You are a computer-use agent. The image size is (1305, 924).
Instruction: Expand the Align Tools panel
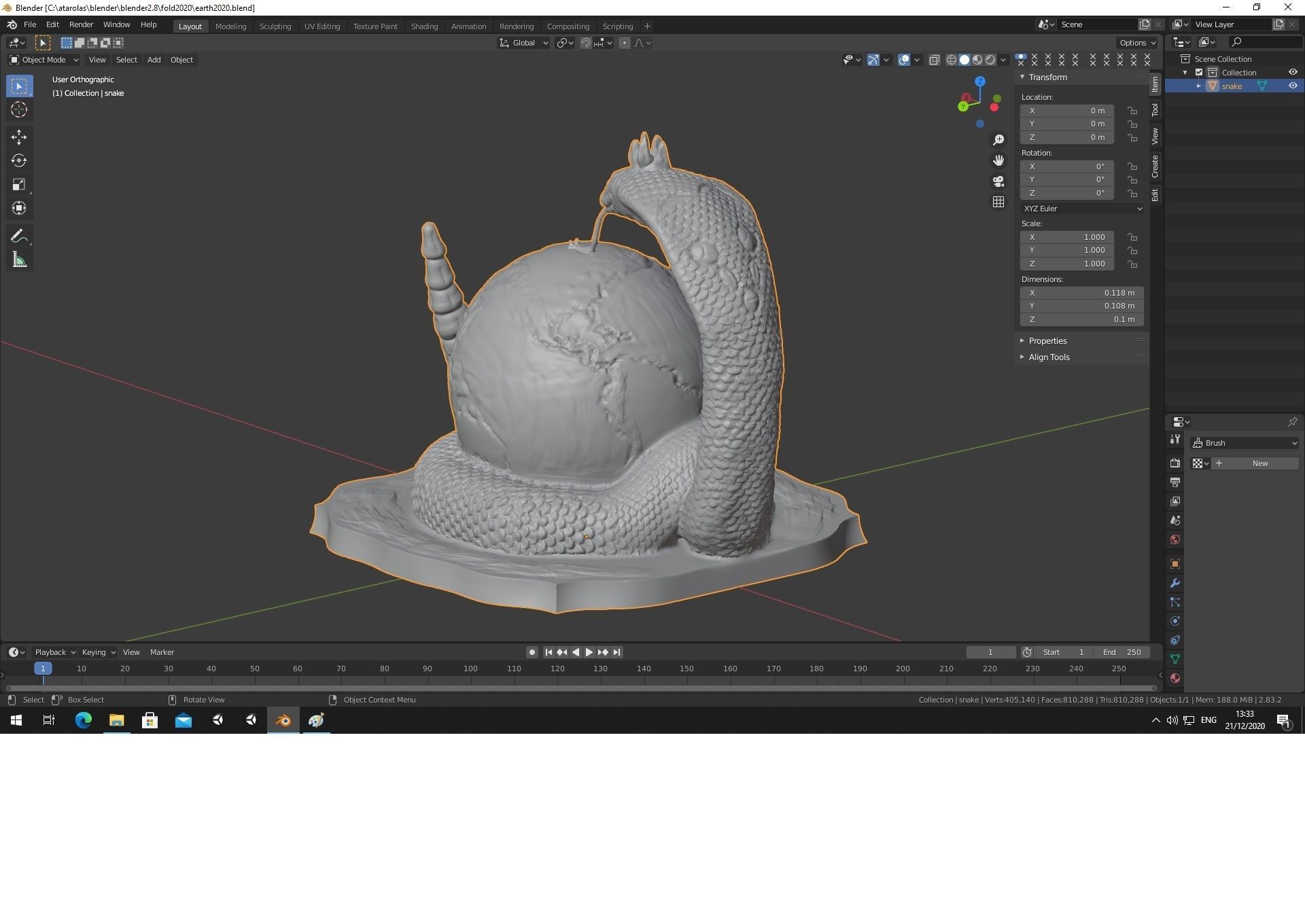pyautogui.click(x=1048, y=357)
